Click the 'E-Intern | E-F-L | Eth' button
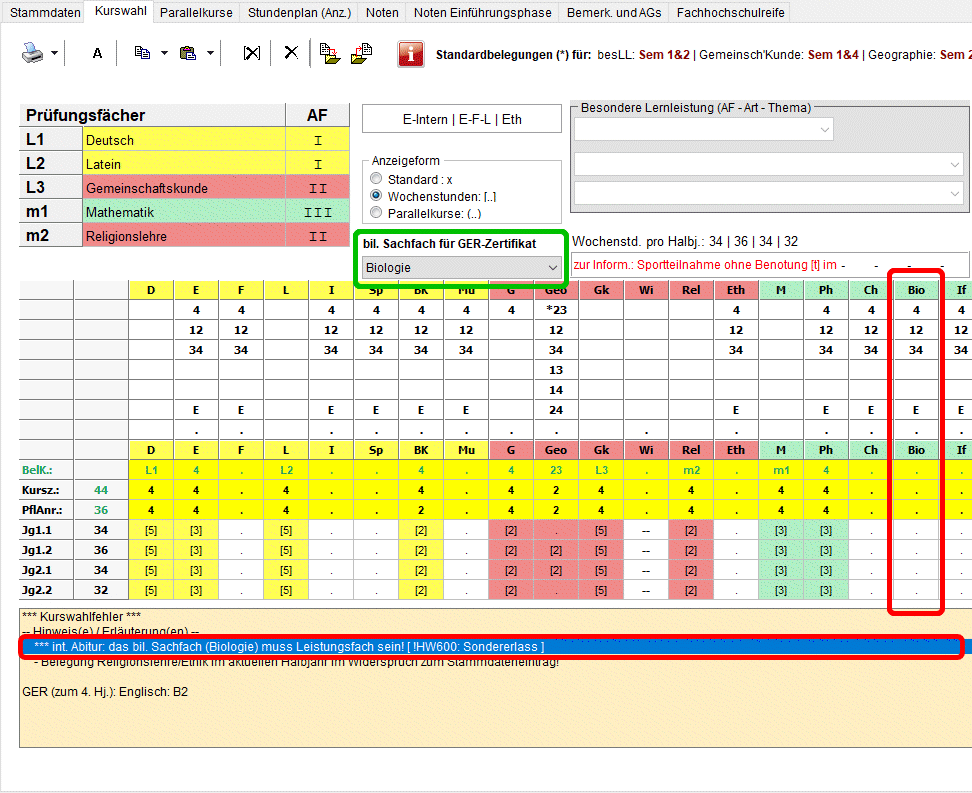This screenshot has width=972, height=793. click(x=461, y=119)
